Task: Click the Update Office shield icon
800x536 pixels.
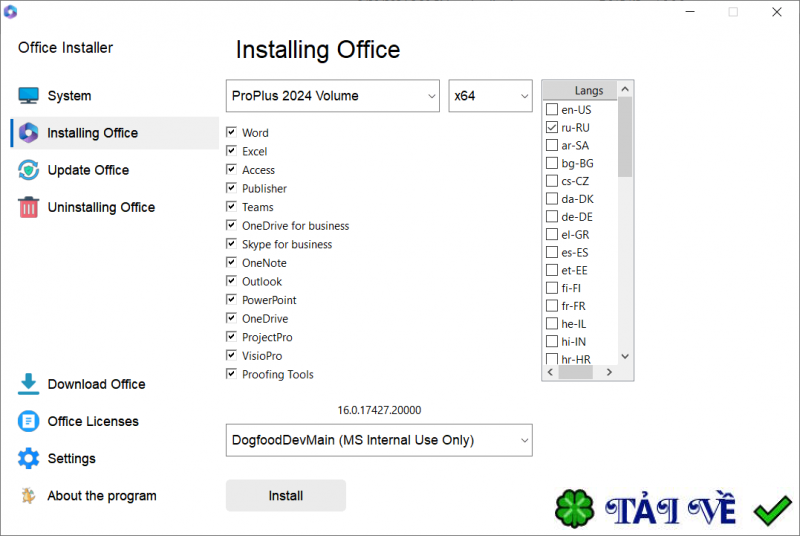Action: 29,170
